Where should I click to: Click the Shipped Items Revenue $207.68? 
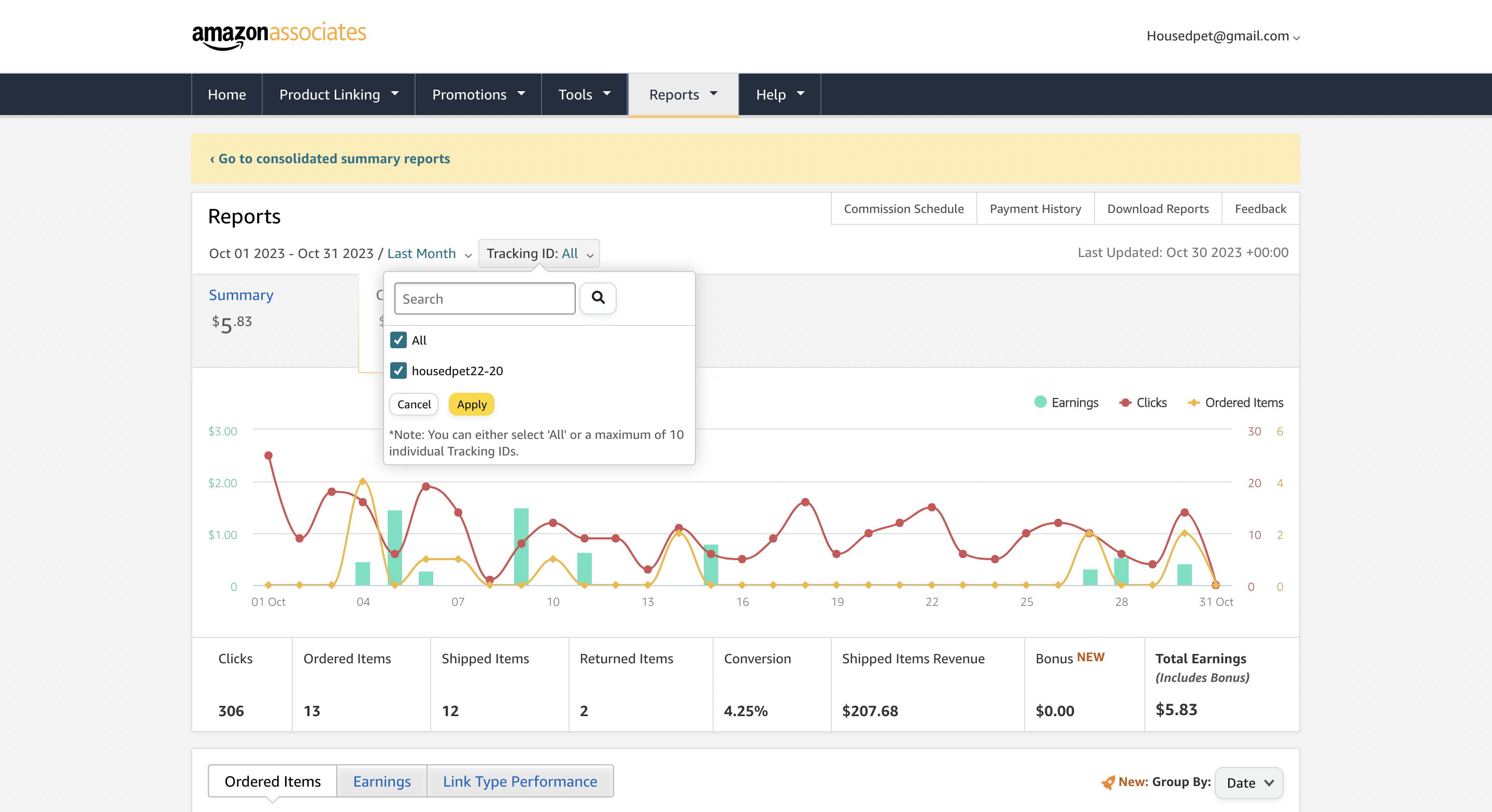pyautogui.click(x=870, y=710)
